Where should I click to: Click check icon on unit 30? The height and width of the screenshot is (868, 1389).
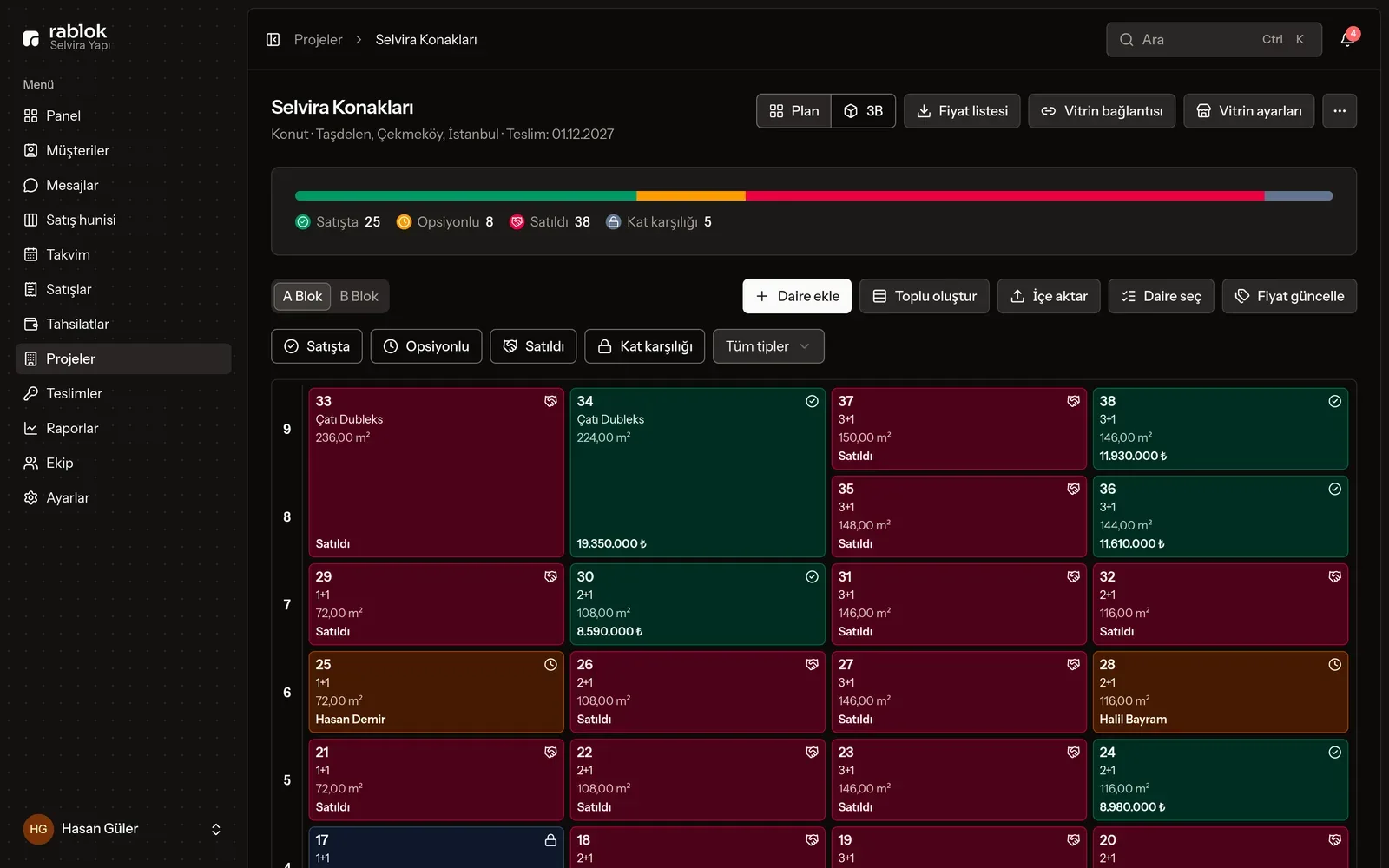pos(812,576)
